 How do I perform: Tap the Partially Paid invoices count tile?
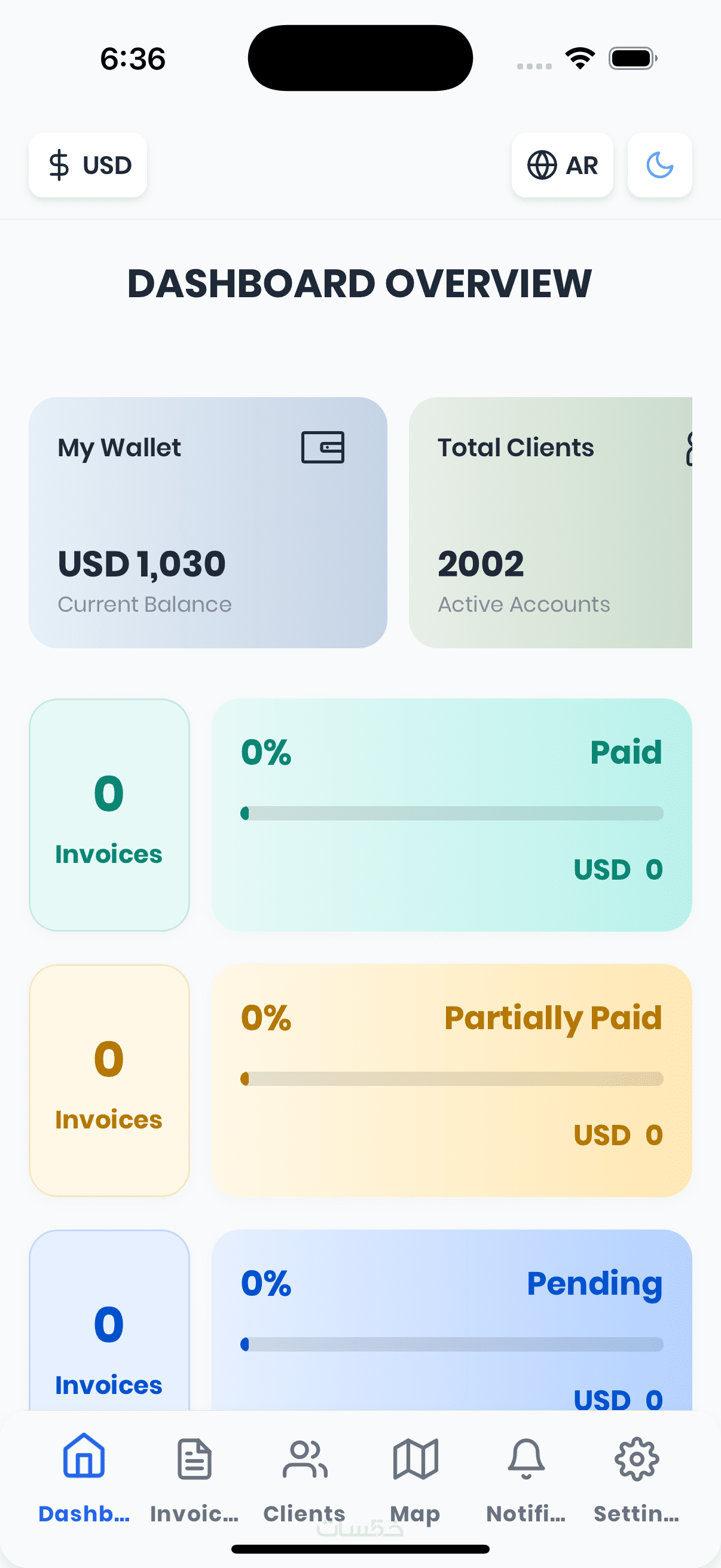point(109,1080)
